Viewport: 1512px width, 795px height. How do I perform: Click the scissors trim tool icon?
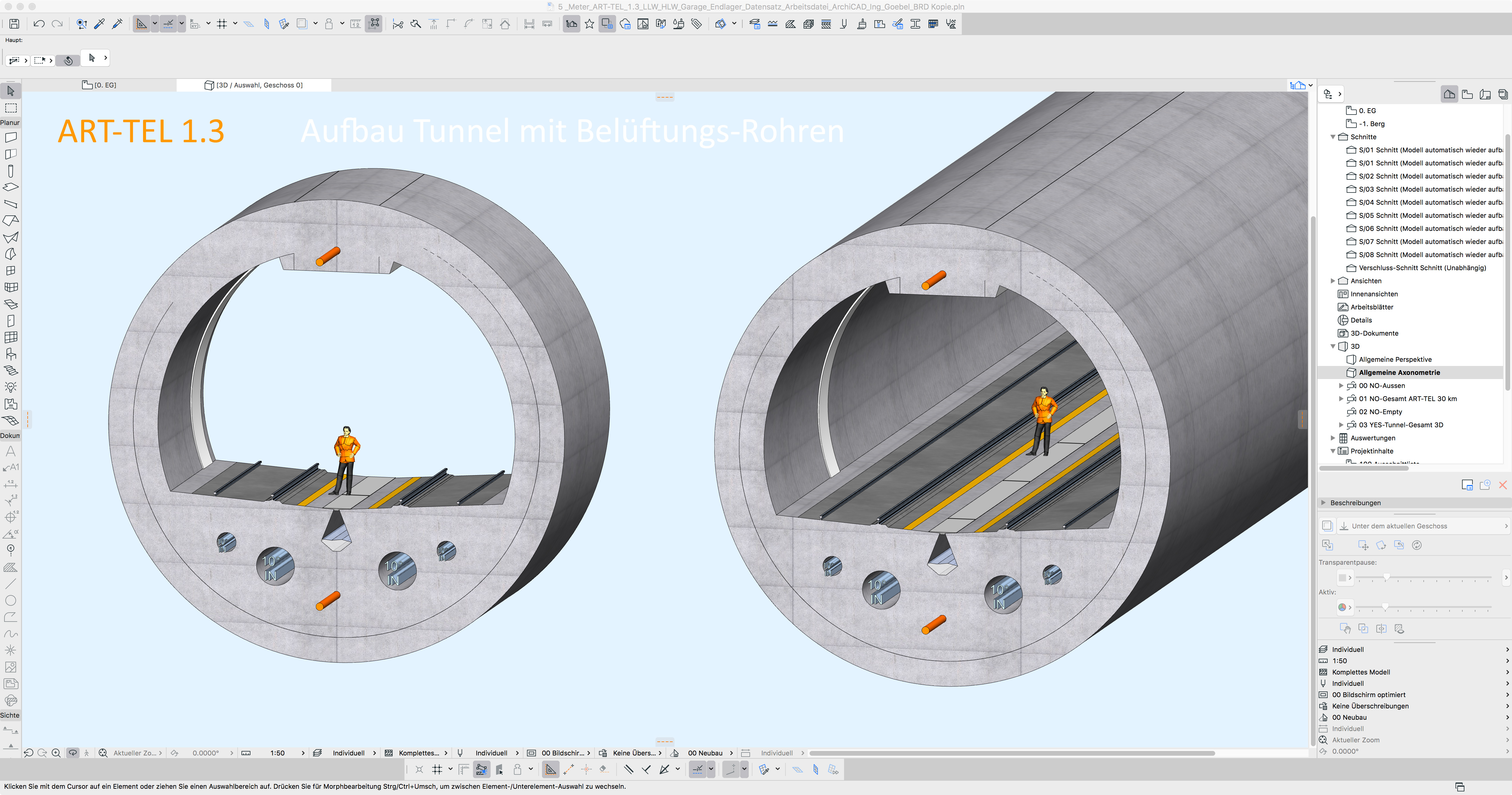click(x=397, y=24)
